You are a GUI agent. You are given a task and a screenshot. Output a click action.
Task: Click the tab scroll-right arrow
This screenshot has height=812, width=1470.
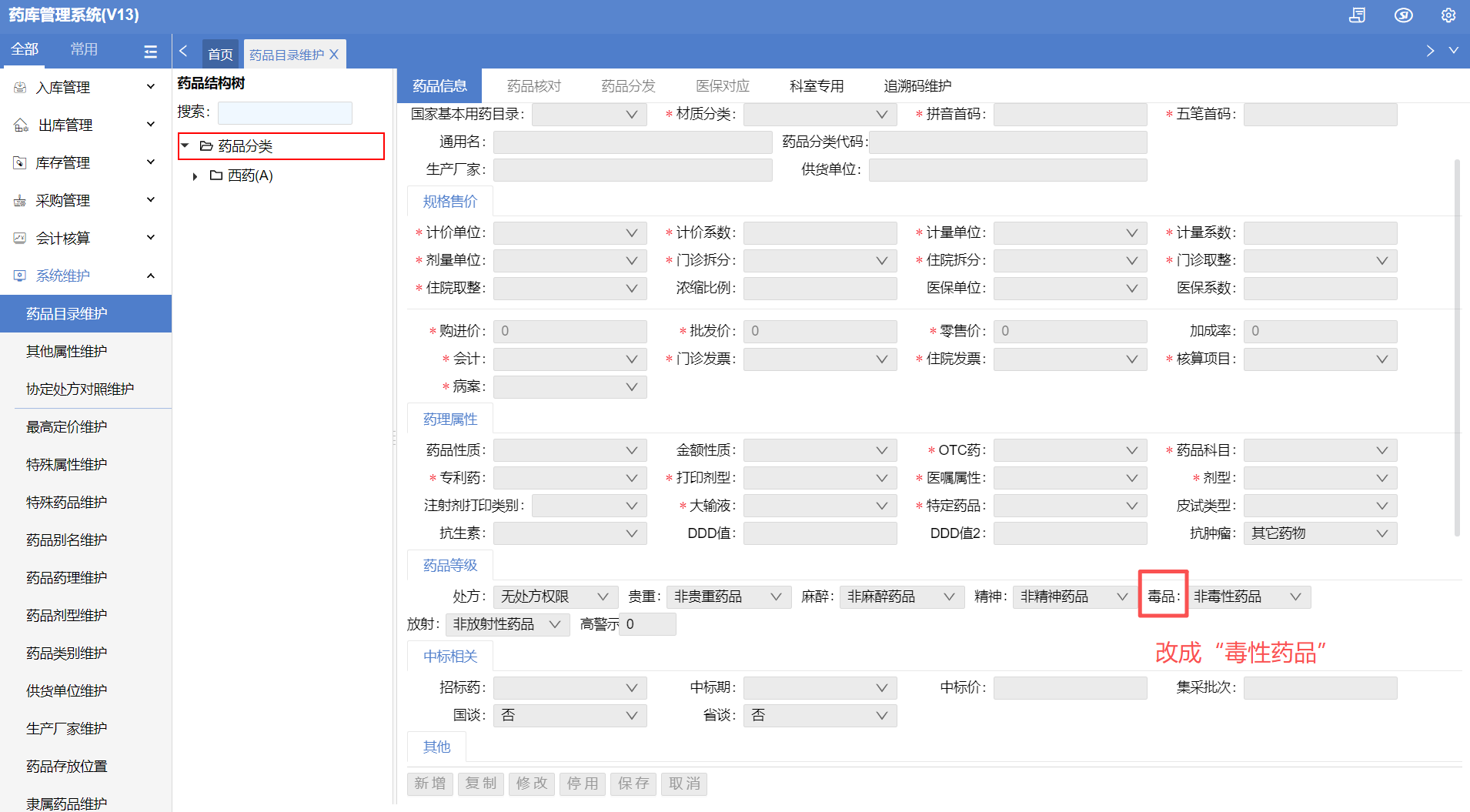click(x=1430, y=51)
